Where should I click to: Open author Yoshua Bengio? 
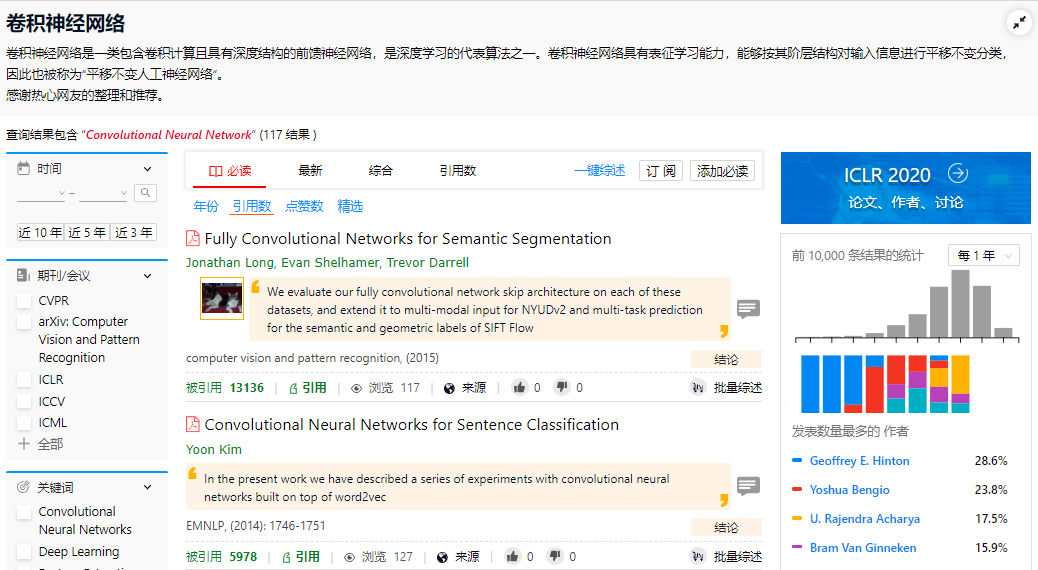[849, 490]
